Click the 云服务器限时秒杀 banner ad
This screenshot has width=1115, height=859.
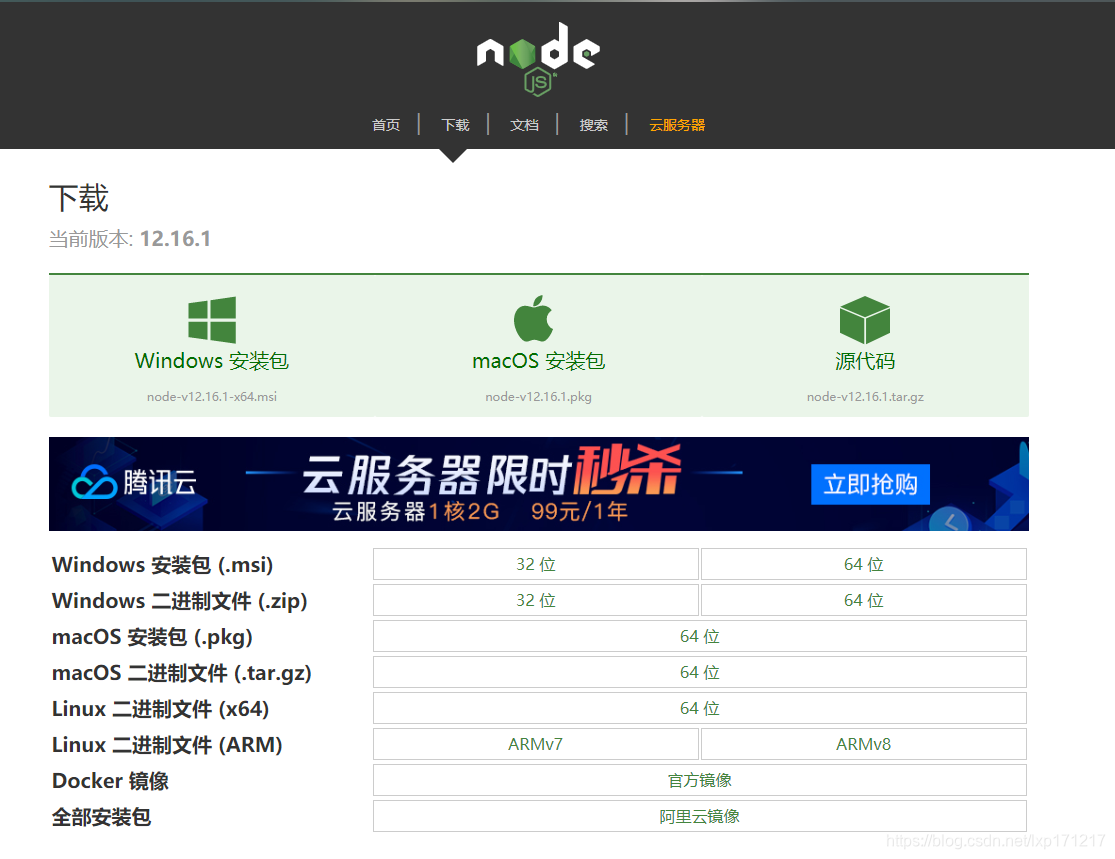[539, 484]
